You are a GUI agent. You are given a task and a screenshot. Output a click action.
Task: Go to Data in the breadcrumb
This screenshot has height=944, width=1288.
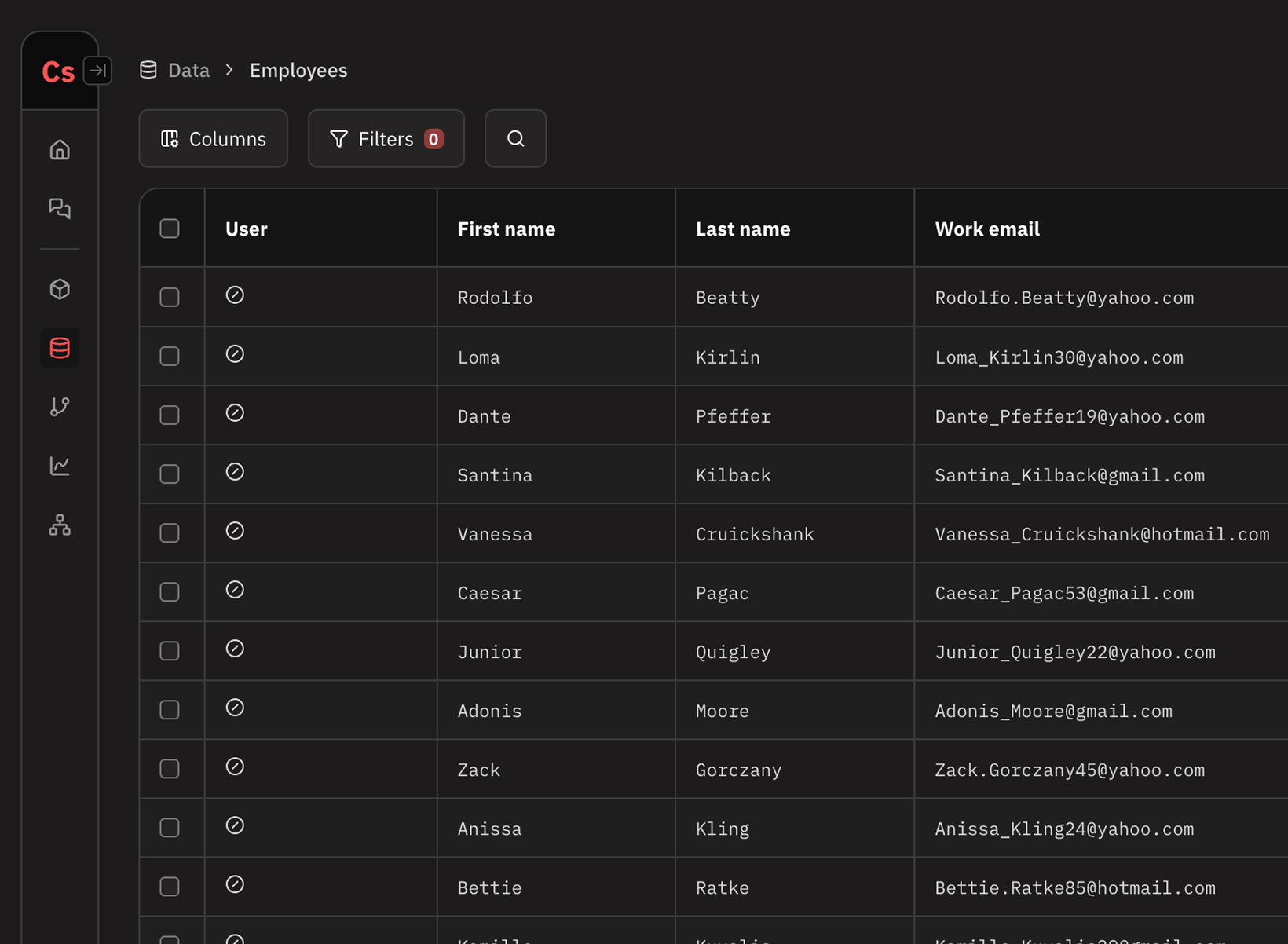pos(188,71)
